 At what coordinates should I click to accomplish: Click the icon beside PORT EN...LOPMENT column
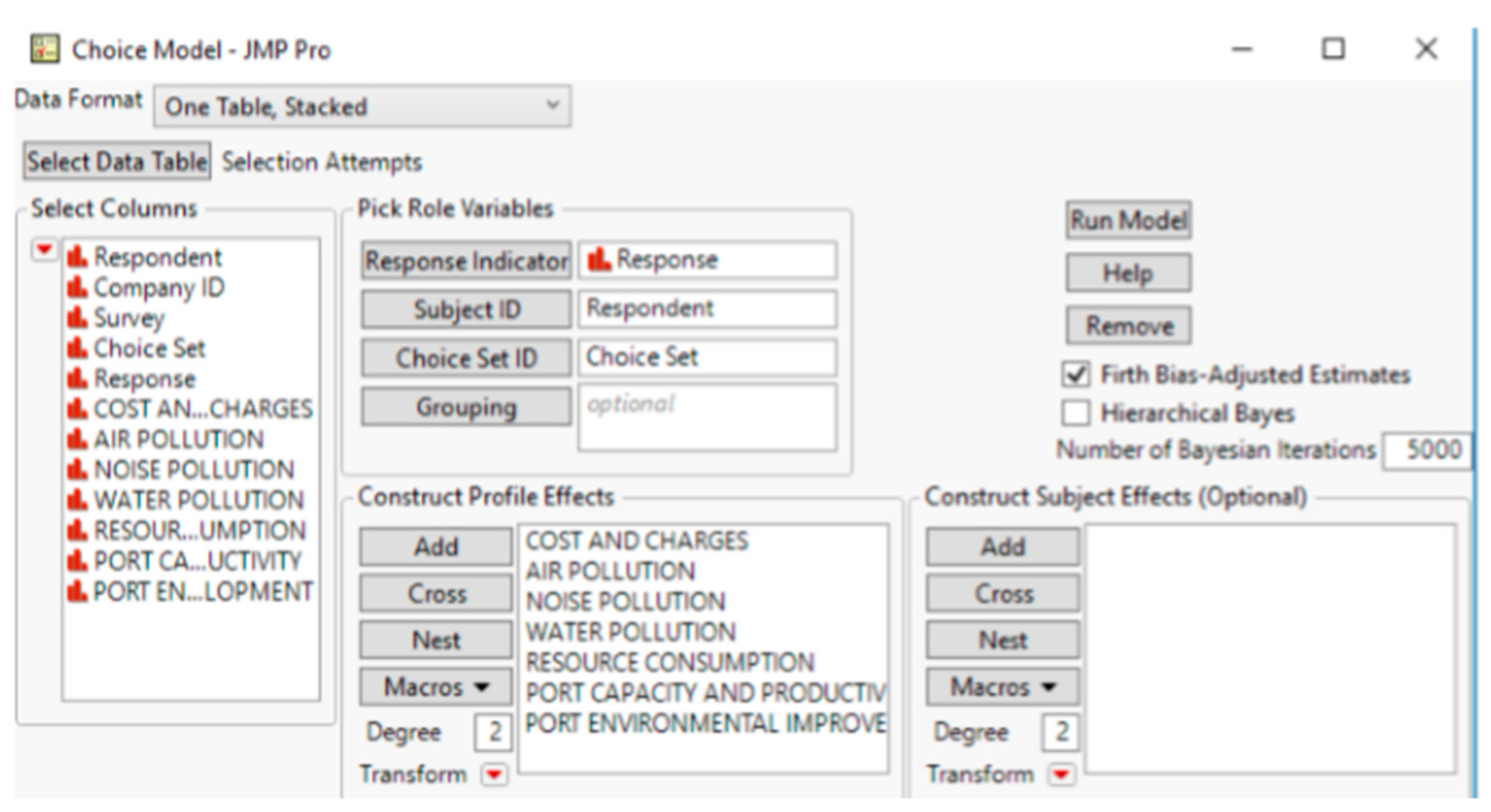pyautogui.click(x=77, y=591)
